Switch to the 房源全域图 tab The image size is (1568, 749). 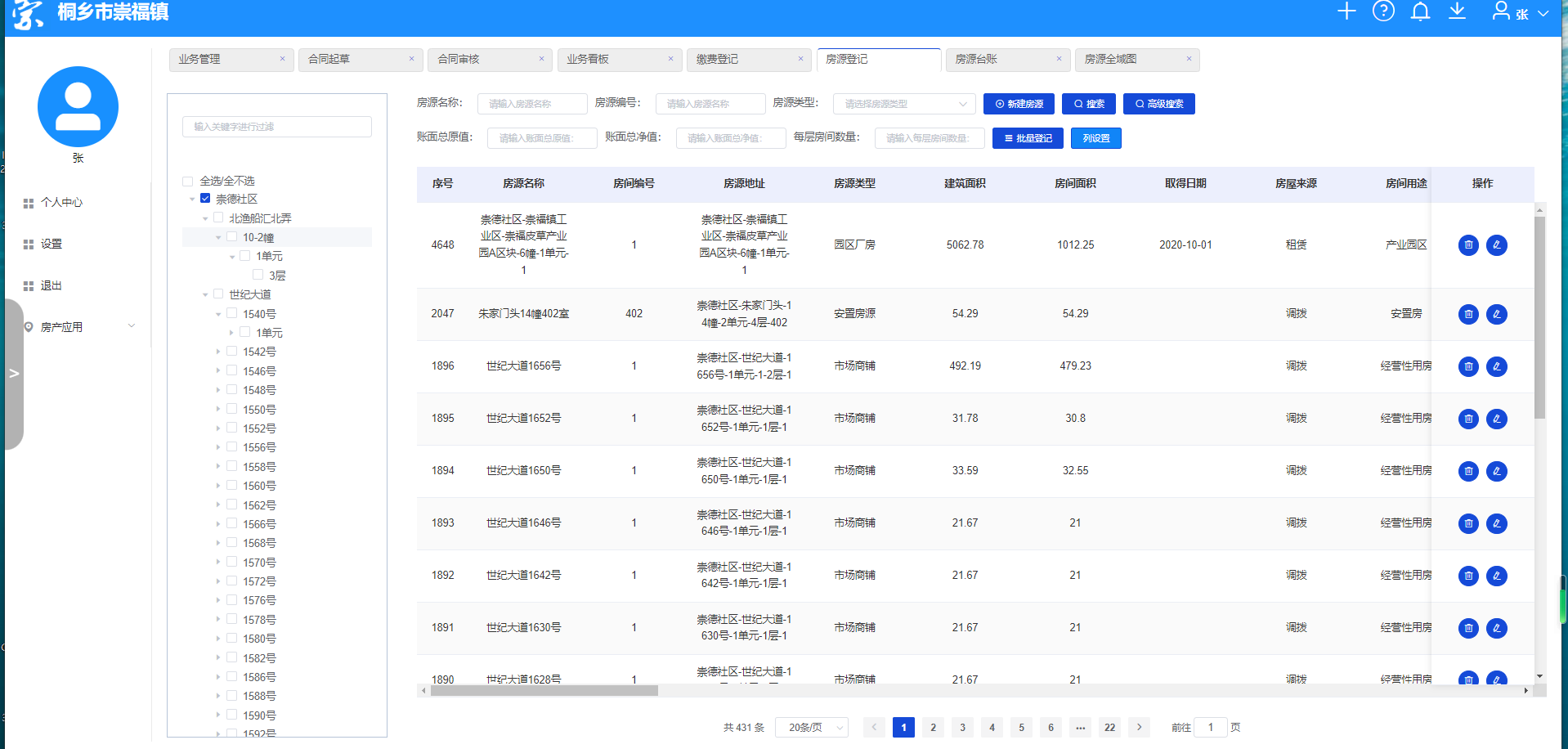(1137, 59)
